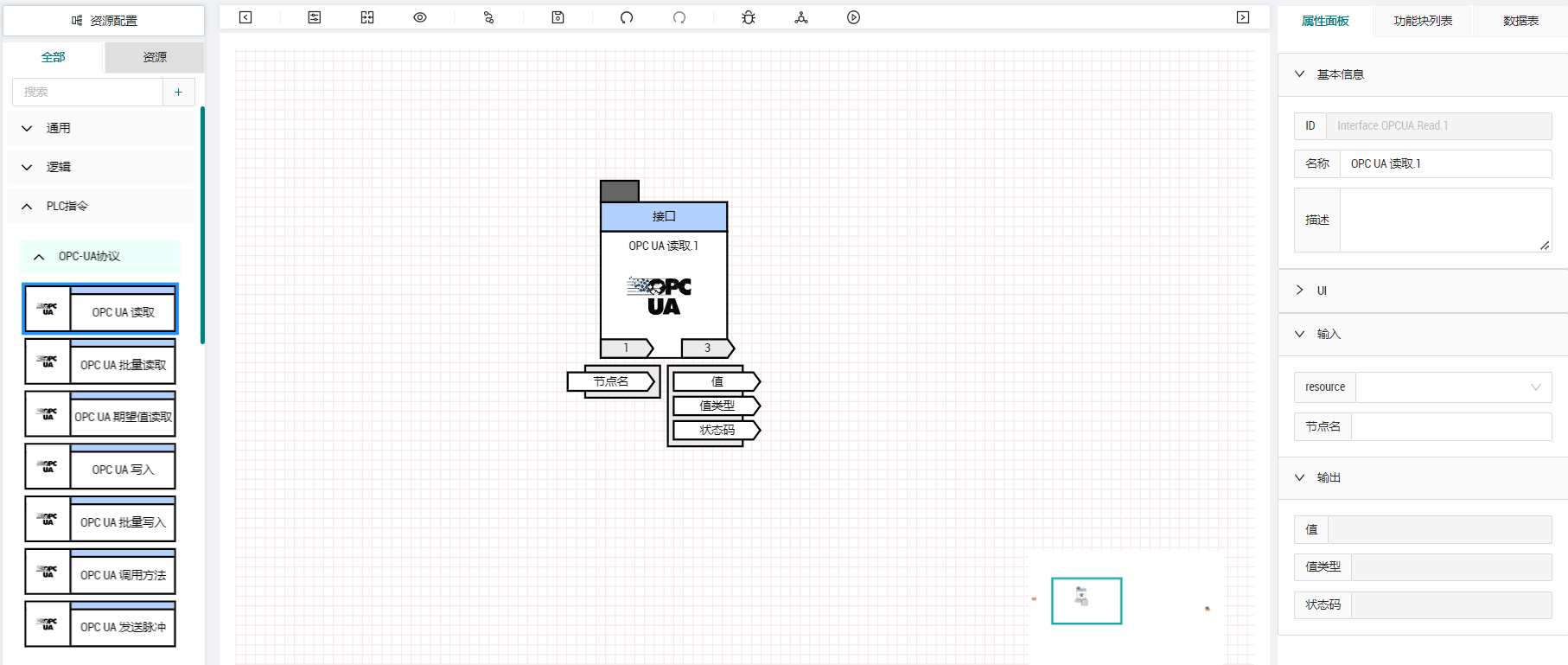The image size is (1568, 665).
Task: Click the 节点名 input field in properties
Action: (x=1451, y=426)
